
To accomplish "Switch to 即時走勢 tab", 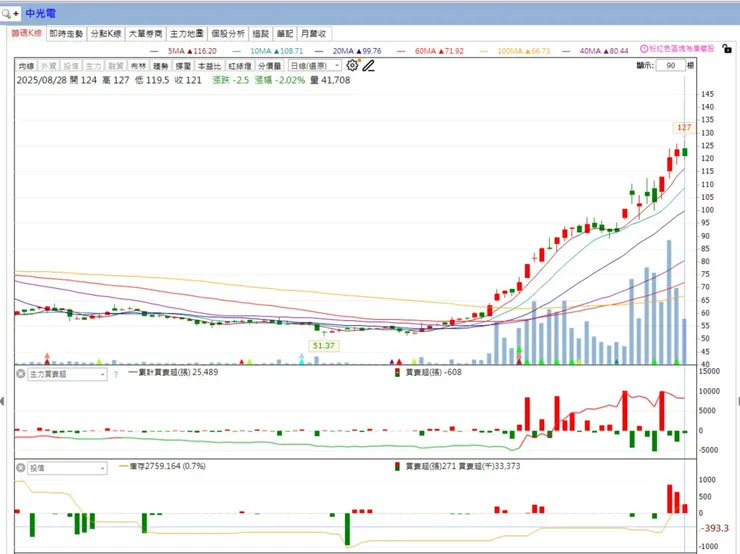I will (66, 34).
